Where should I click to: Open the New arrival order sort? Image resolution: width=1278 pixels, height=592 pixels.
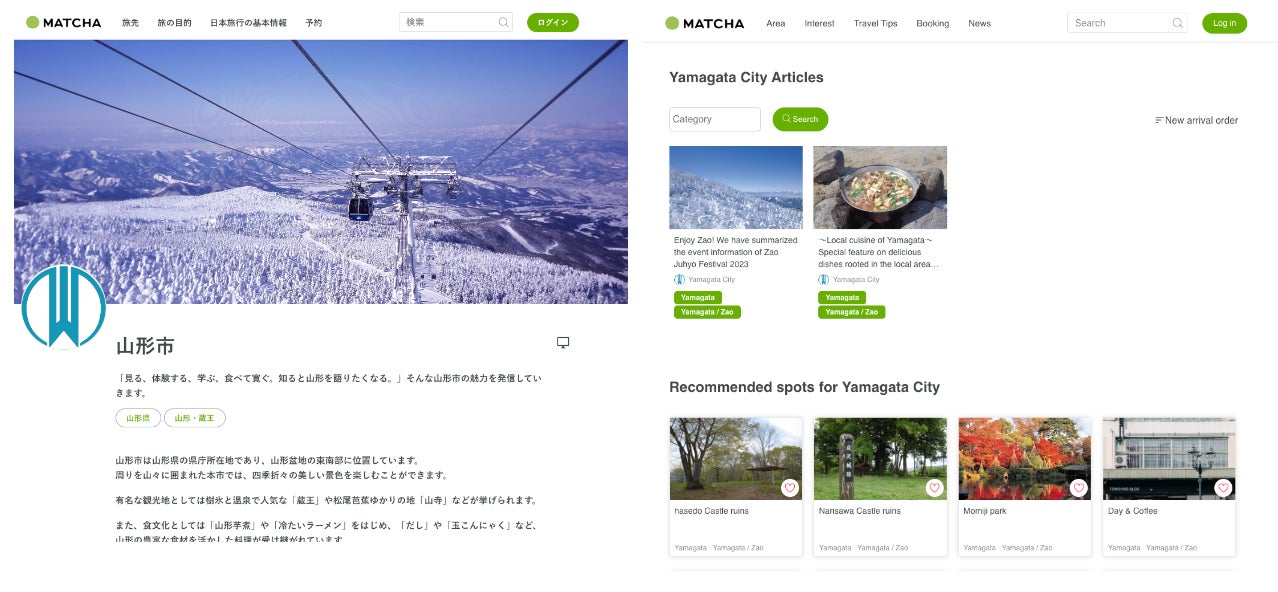(1196, 120)
